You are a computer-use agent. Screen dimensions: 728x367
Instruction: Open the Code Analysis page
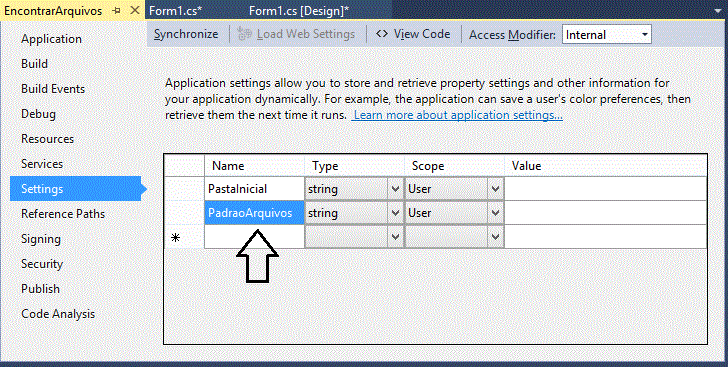pos(58,314)
